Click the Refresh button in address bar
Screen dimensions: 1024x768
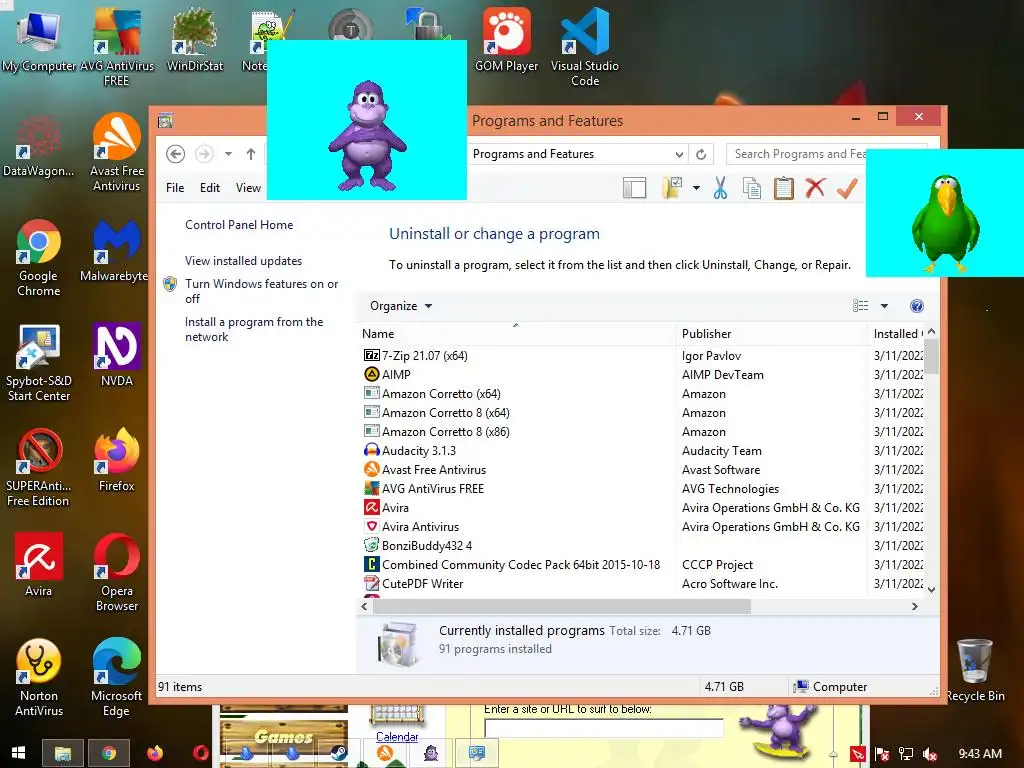pyautogui.click(x=701, y=154)
